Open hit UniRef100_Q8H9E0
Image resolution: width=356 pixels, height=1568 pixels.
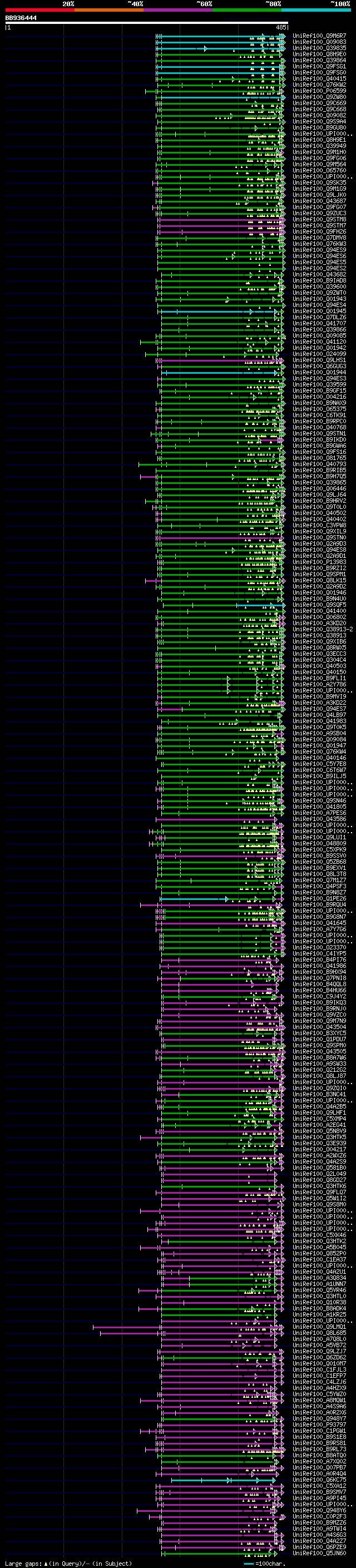point(319,54)
